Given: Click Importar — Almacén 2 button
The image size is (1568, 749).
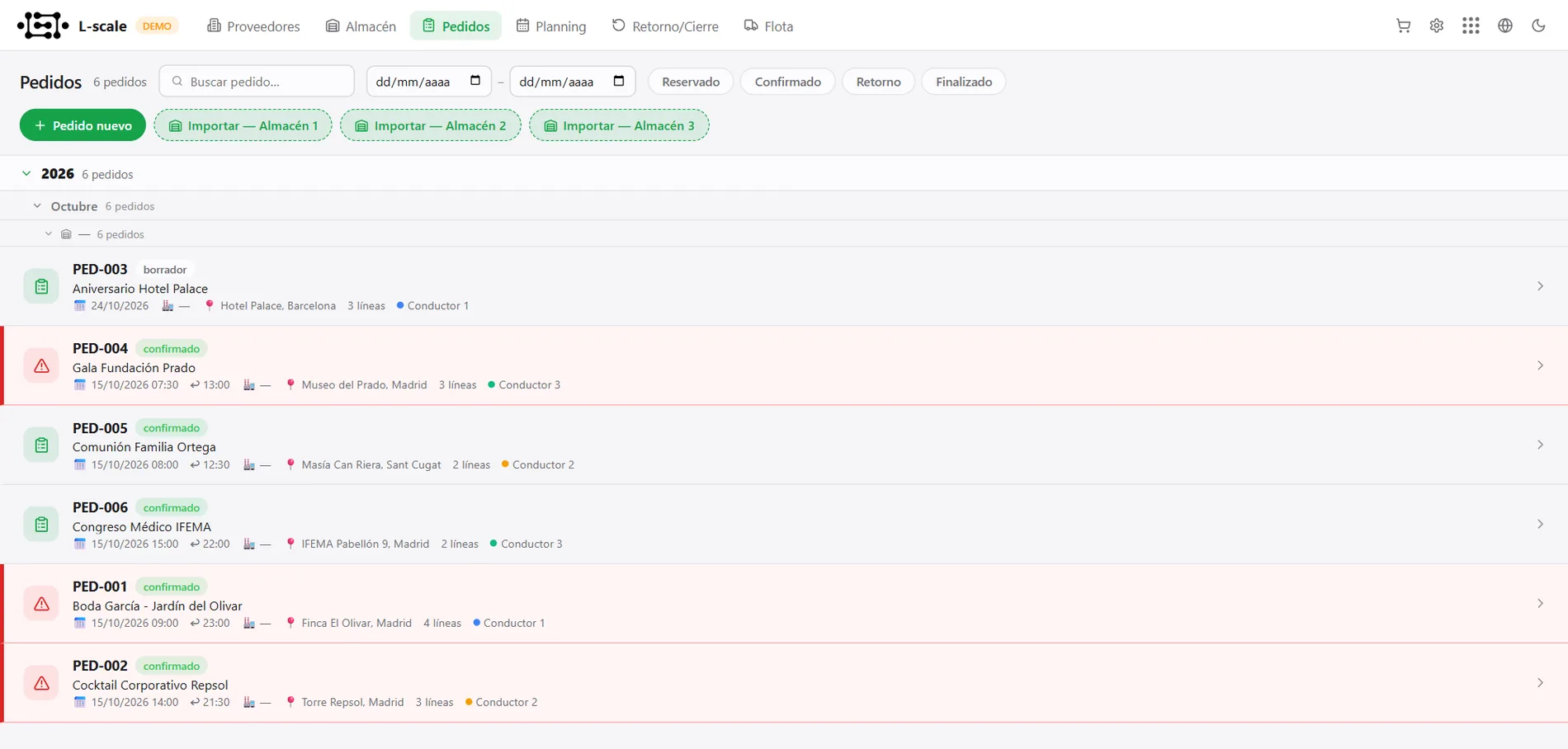Looking at the screenshot, I should (430, 125).
